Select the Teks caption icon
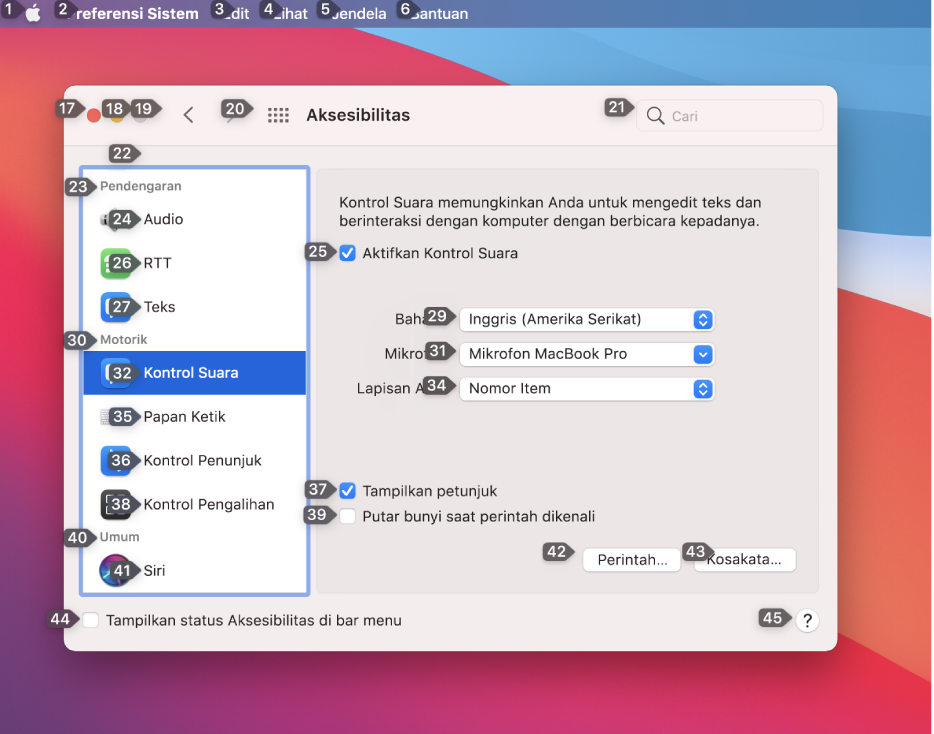 point(116,307)
